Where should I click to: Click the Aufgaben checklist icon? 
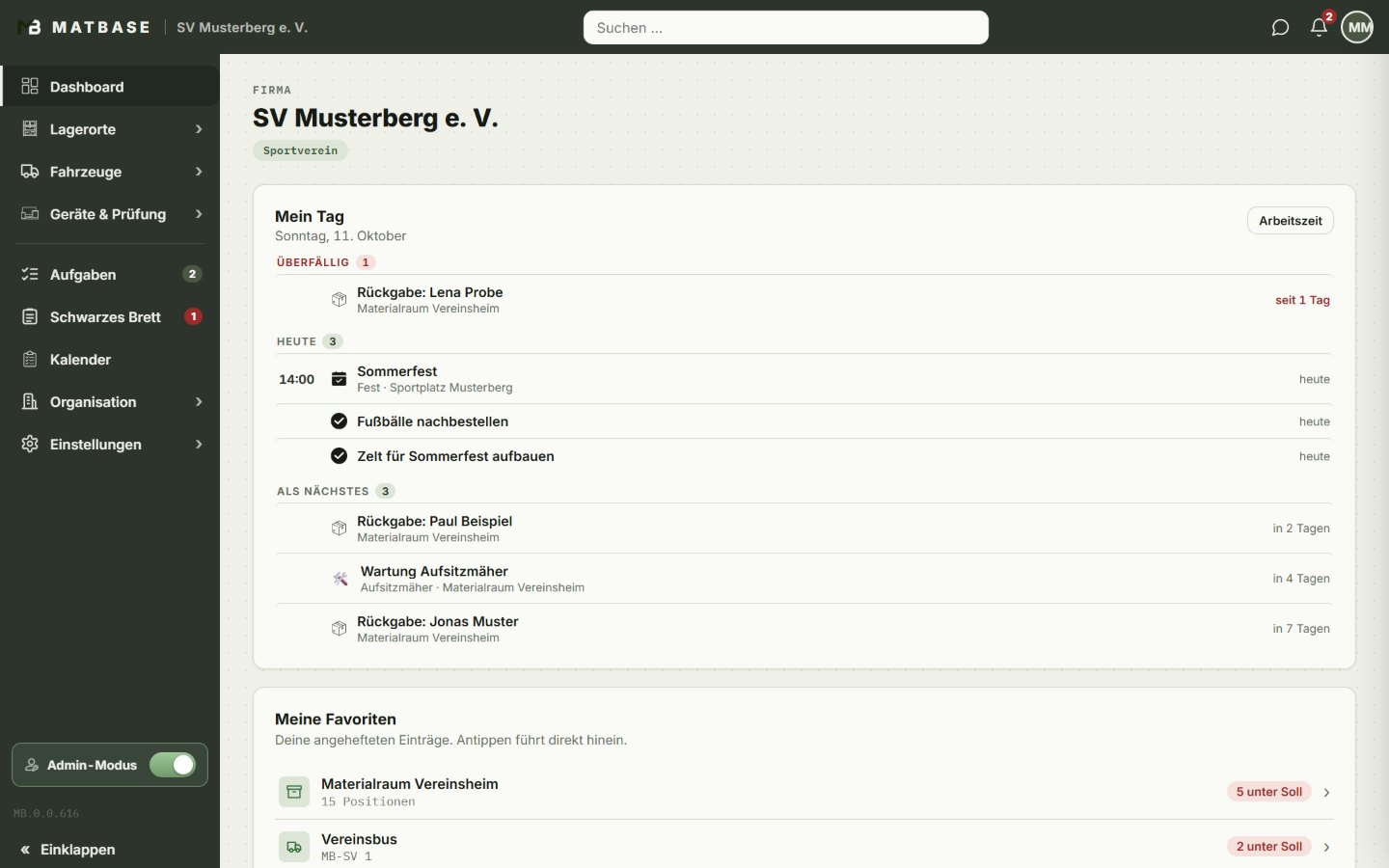[30, 275]
